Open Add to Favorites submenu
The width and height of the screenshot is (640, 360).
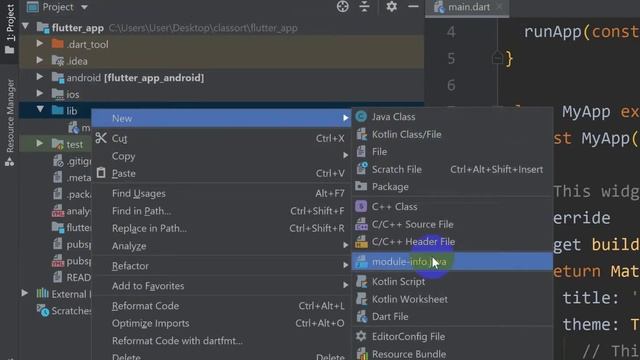pos(221,286)
